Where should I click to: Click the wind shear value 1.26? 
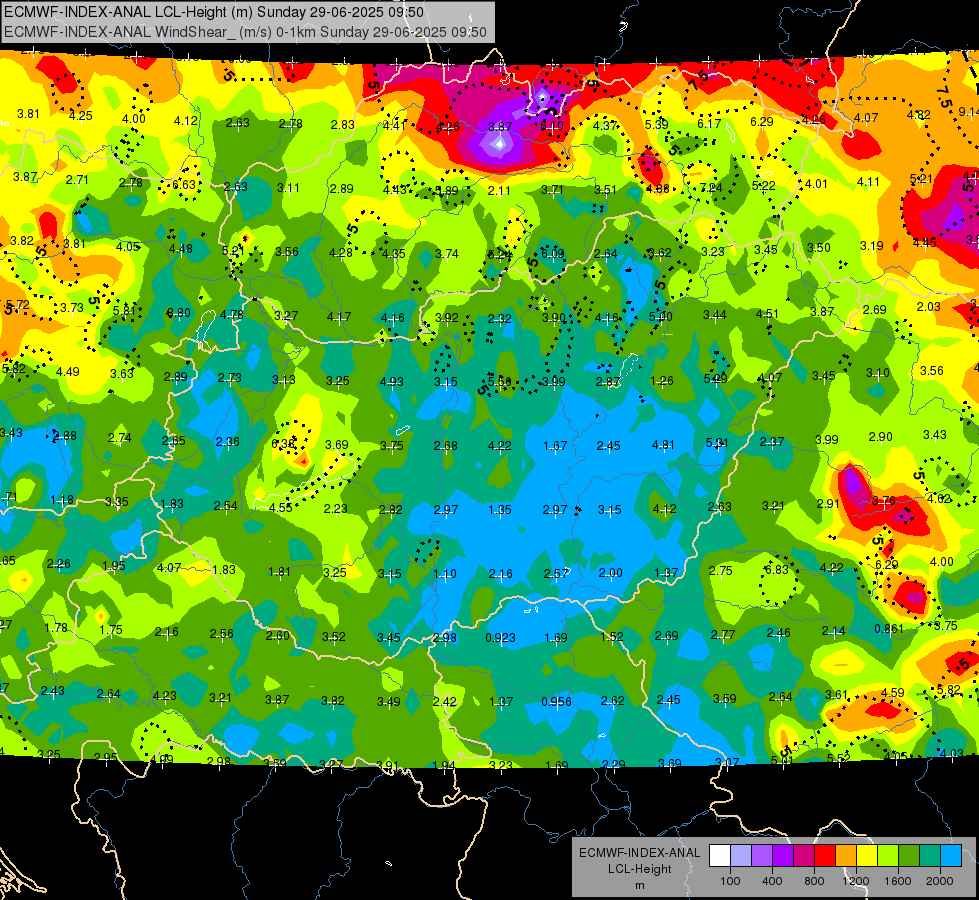(662, 380)
